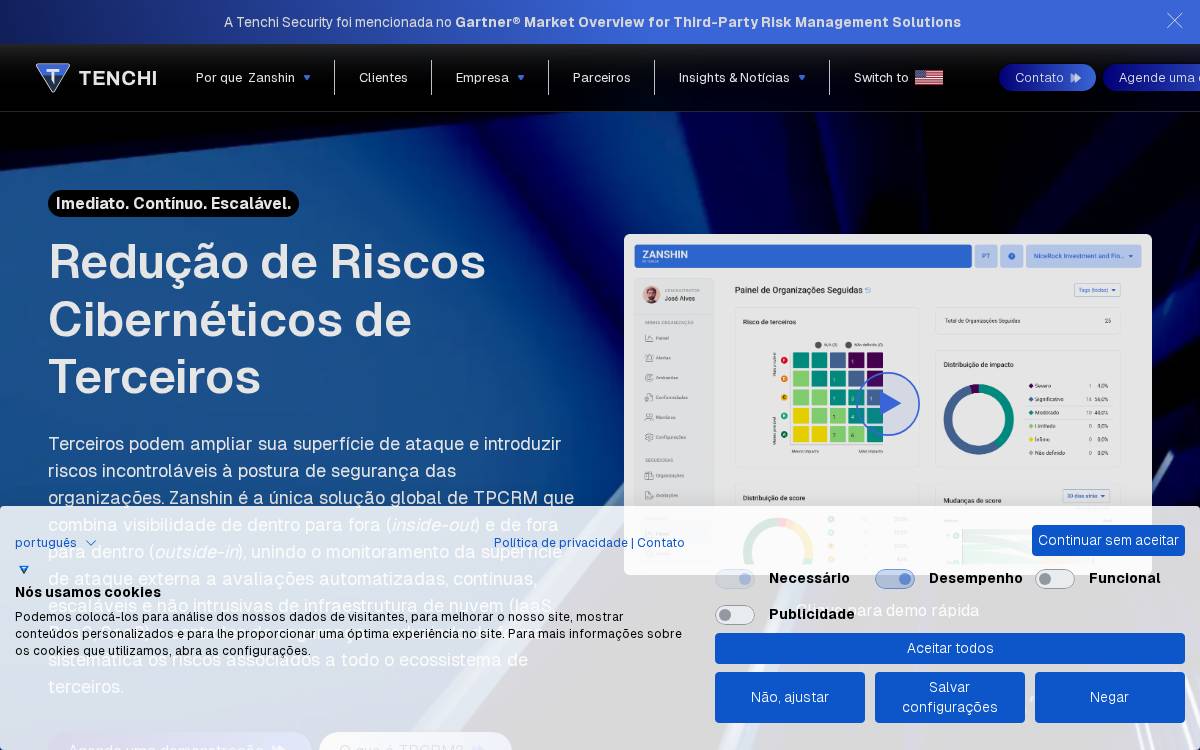Enable the Publicidade cookie toggle
The height and width of the screenshot is (750, 1200).
click(x=735, y=615)
